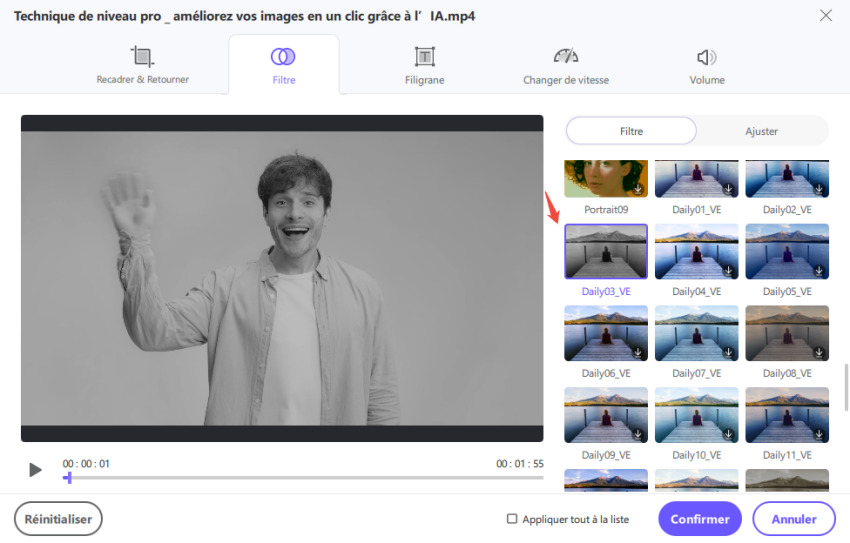Apply the Daily07_VE filter thumbnail

click(697, 333)
